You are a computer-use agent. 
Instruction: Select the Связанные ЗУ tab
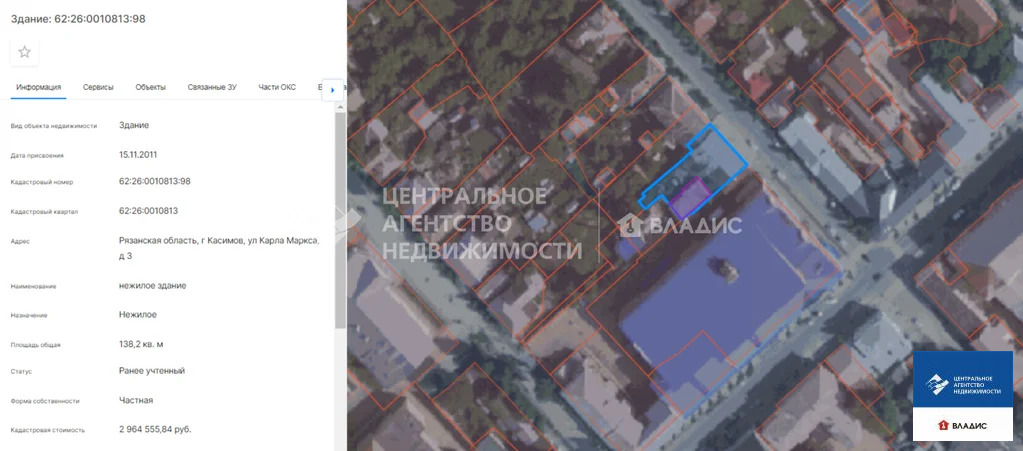tap(212, 87)
